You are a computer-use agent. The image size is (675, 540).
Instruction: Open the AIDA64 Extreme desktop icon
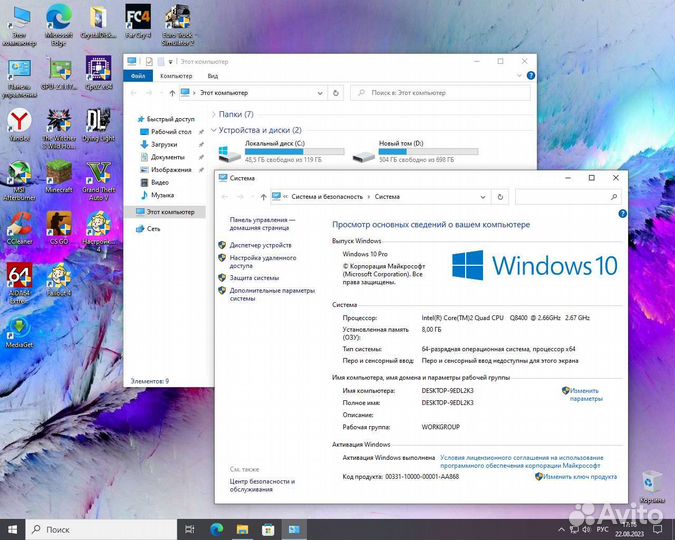coord(19,283)
